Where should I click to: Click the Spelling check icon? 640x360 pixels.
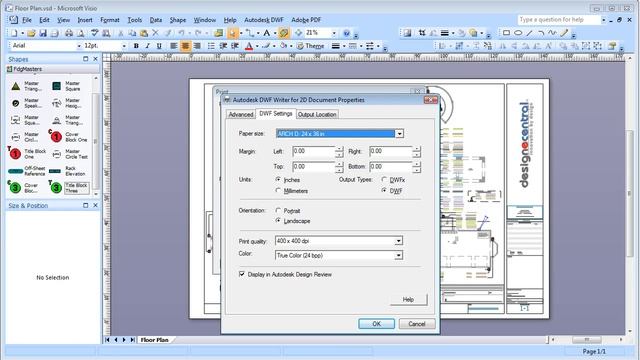click(x=95, y=33)
